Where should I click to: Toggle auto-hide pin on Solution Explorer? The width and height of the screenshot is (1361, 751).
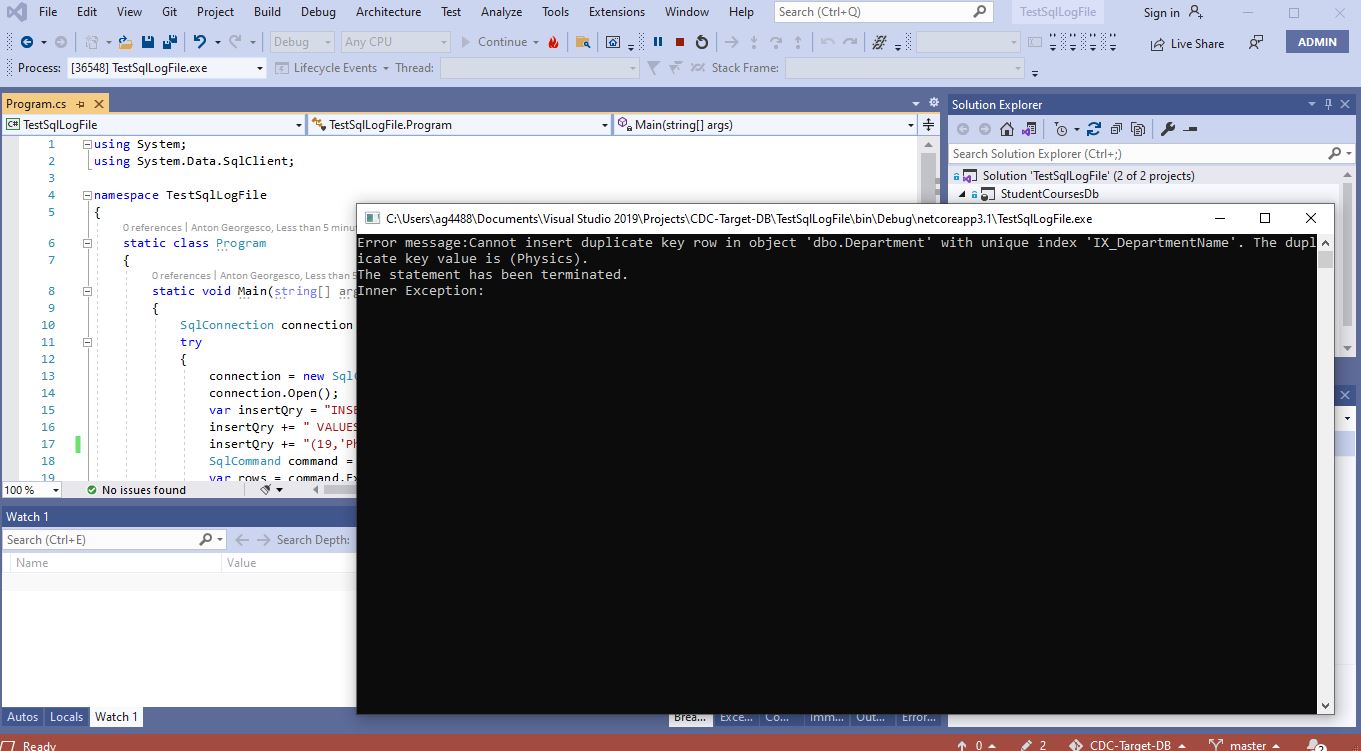1329,104
